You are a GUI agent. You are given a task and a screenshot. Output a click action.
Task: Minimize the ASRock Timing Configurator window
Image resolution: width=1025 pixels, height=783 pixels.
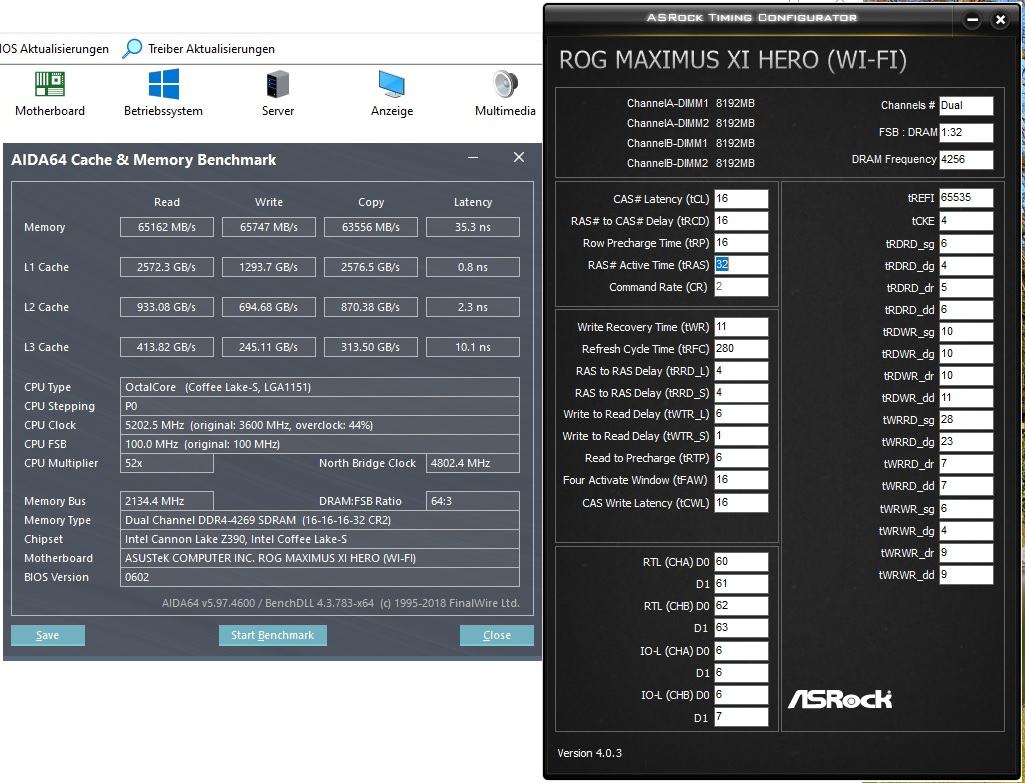coord(973,20)
